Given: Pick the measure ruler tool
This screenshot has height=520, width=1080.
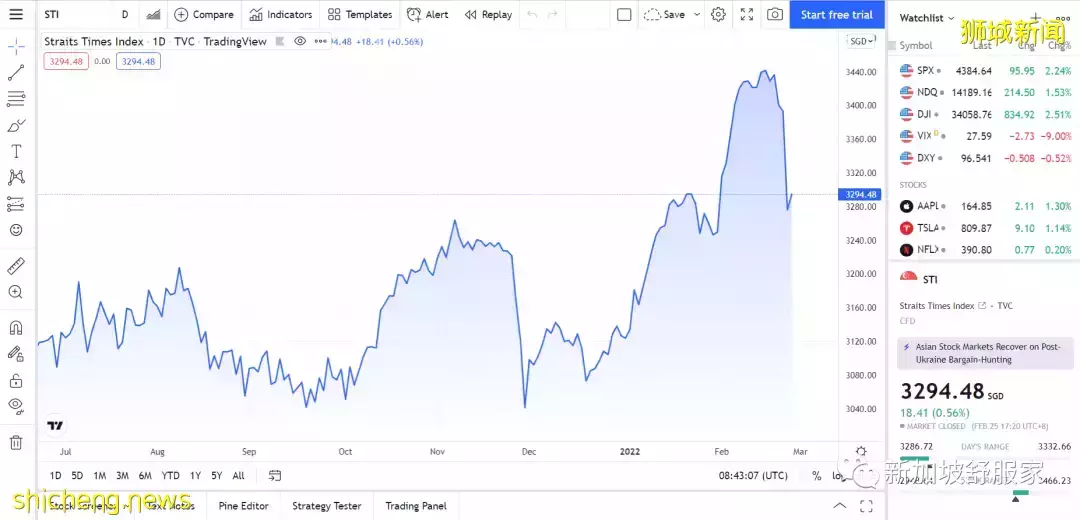Looking at the screenshot, I should click(16, 266).
